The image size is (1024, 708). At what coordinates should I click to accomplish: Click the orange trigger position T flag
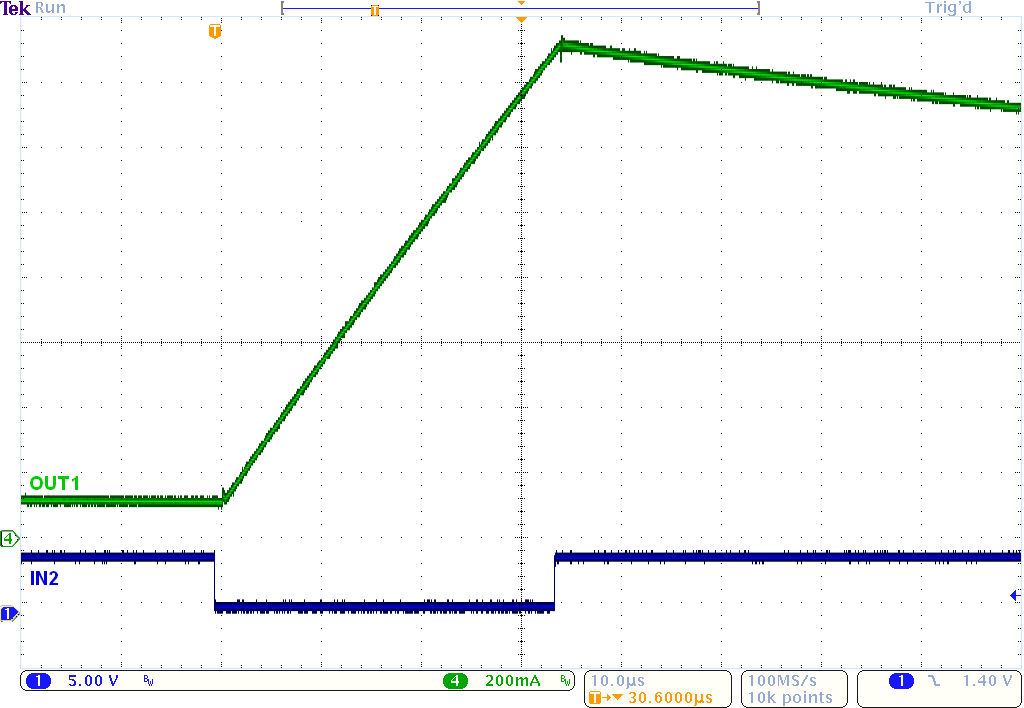click(214, 31)
